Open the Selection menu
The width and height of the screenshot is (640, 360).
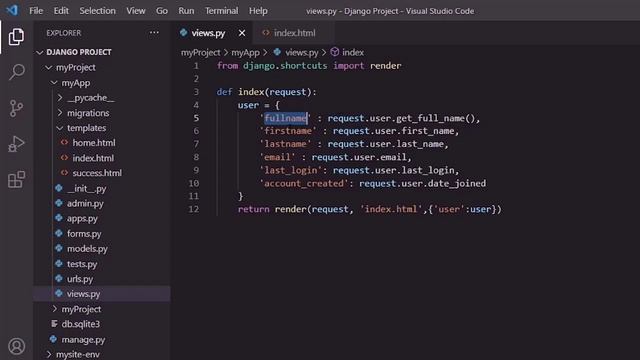click(x=98, y=11)
